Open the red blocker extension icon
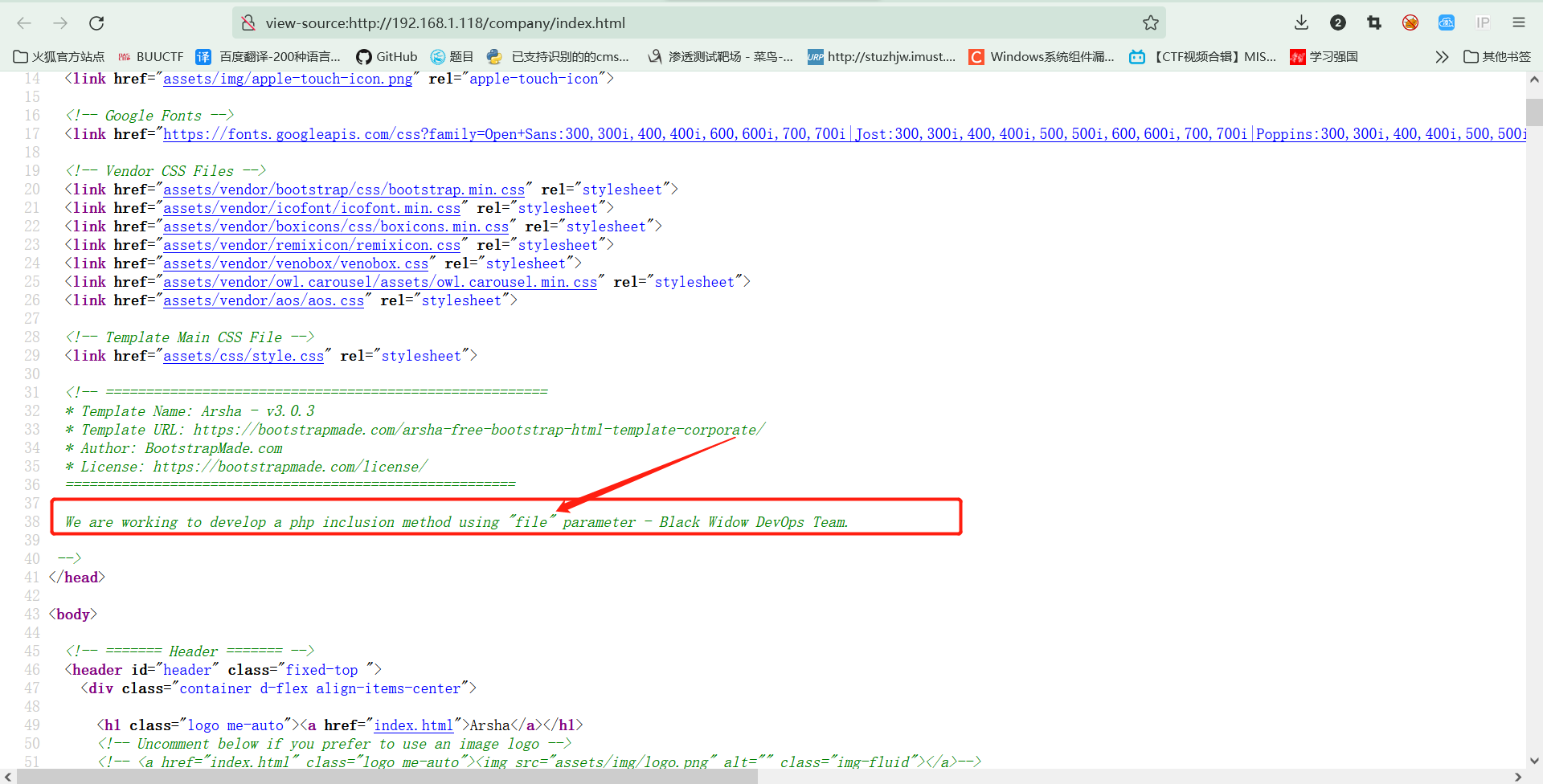Viewport: 1543px width, 784px height. pos(1410,23)
